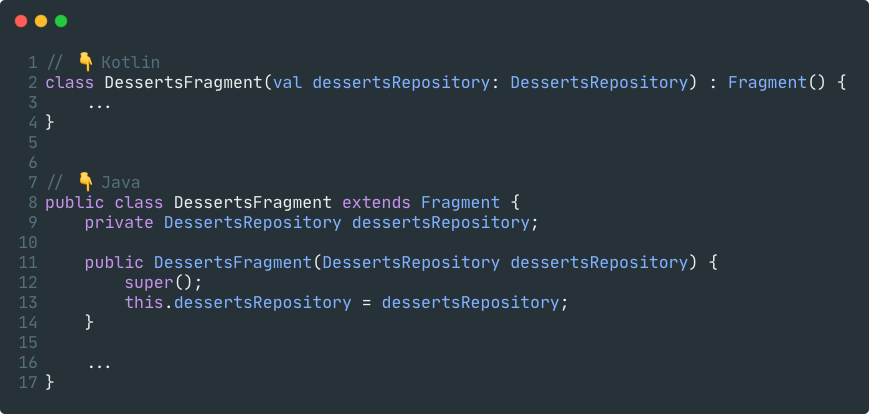This screenshot has width=869, height=414.
Task: Click the pointing hand emoji before Java
Action: coord(85,182)
